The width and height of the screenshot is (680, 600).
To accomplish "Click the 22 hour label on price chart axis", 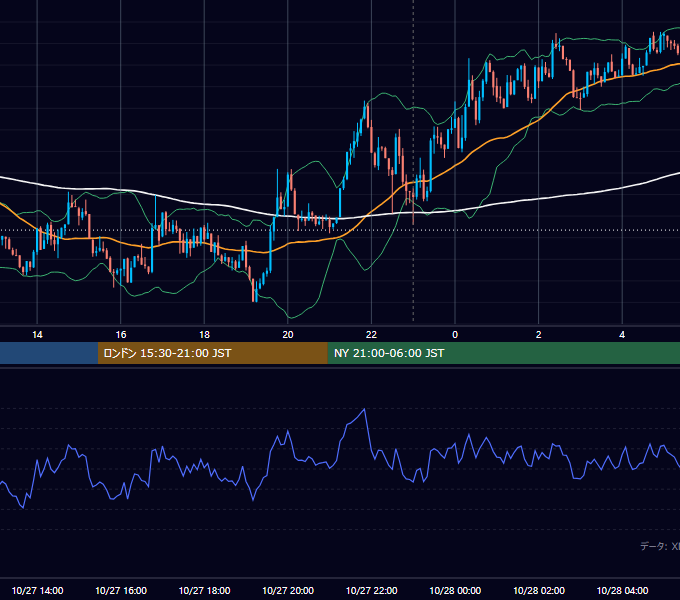I will [371, 335].
